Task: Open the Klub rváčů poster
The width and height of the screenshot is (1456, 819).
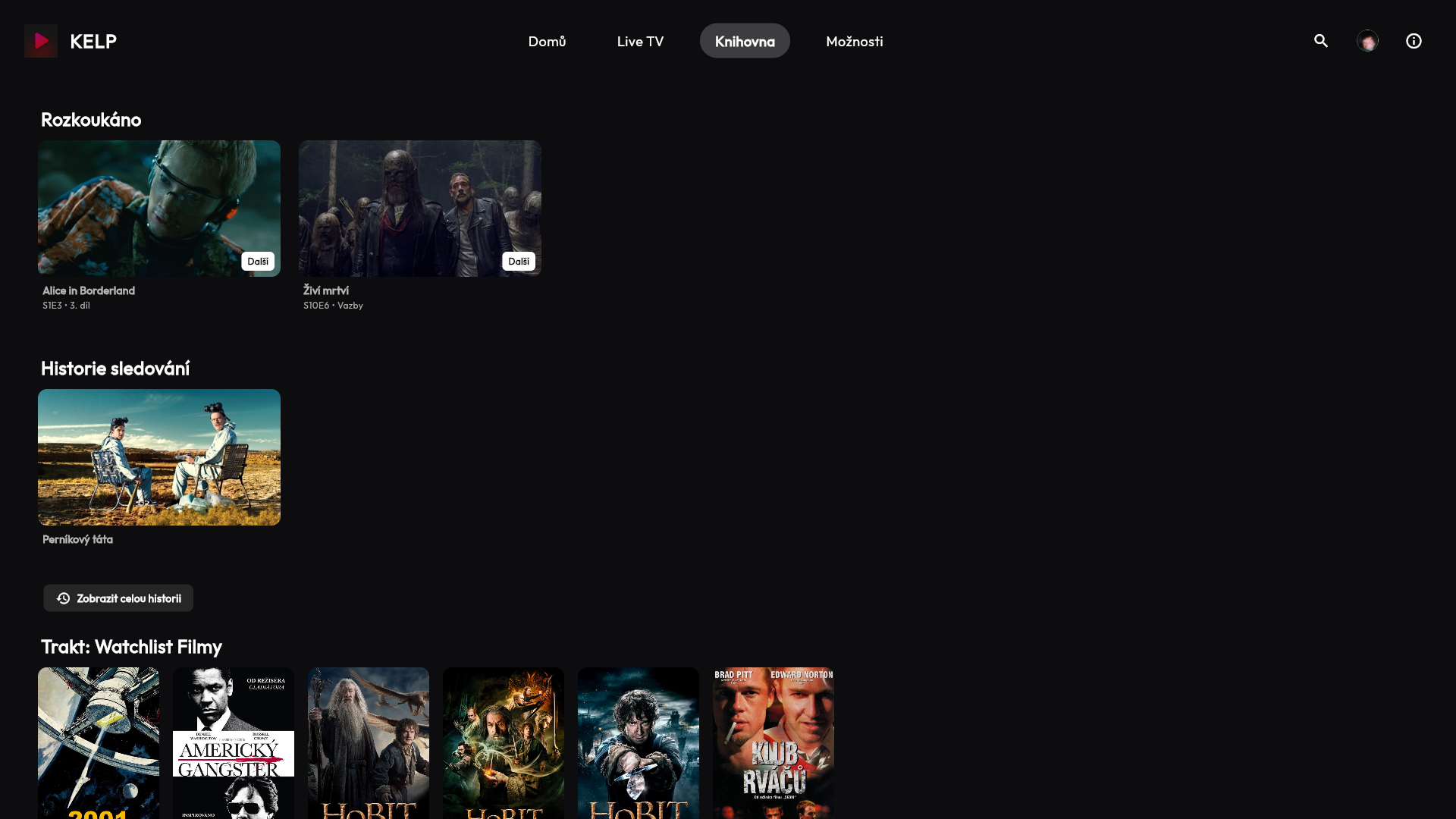Action: [x=773, y=743]
